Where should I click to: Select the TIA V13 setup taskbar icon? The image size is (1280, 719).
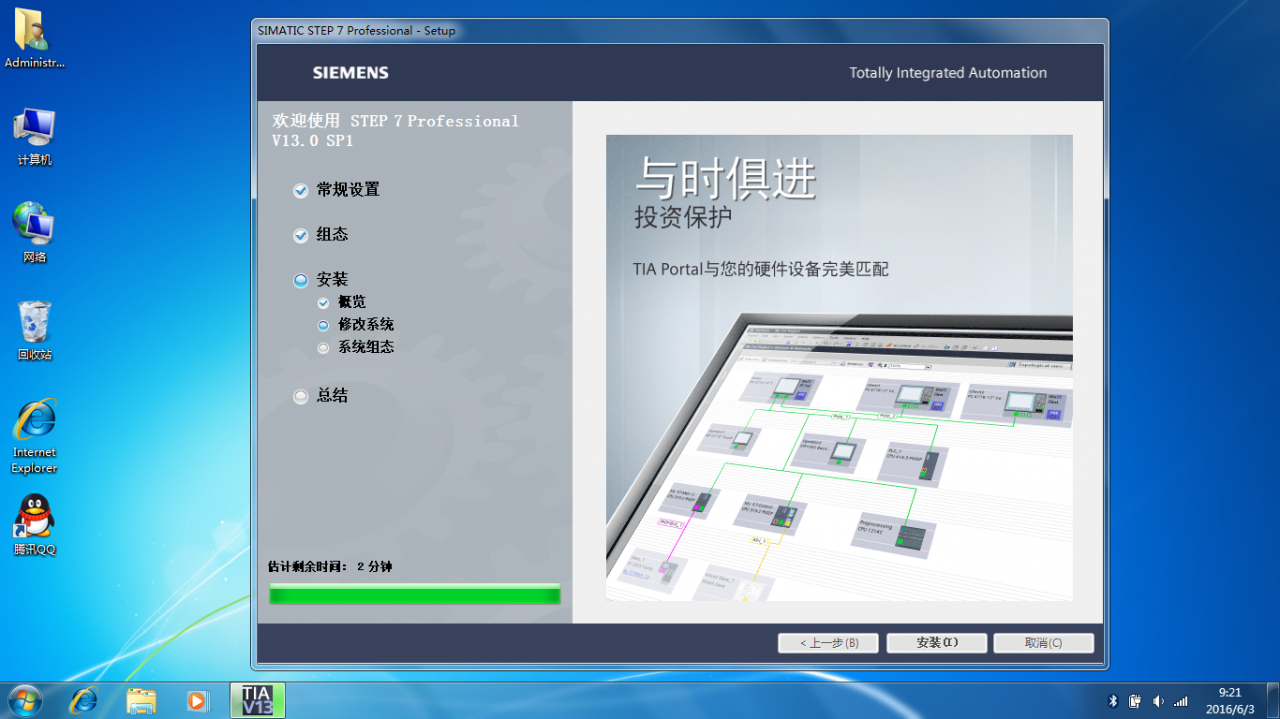tap(257, 700)
